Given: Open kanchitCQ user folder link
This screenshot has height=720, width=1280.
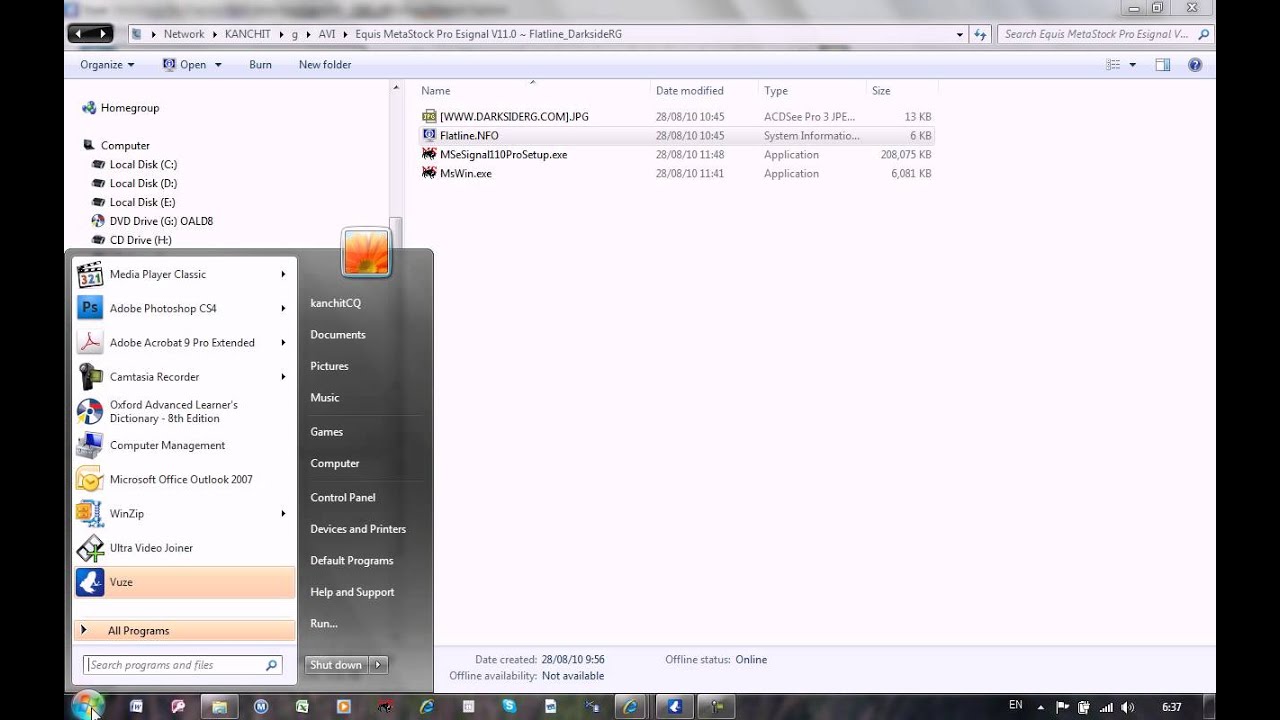Looking at the screenshot, I should pyautogui.click(x=335, y=303).
